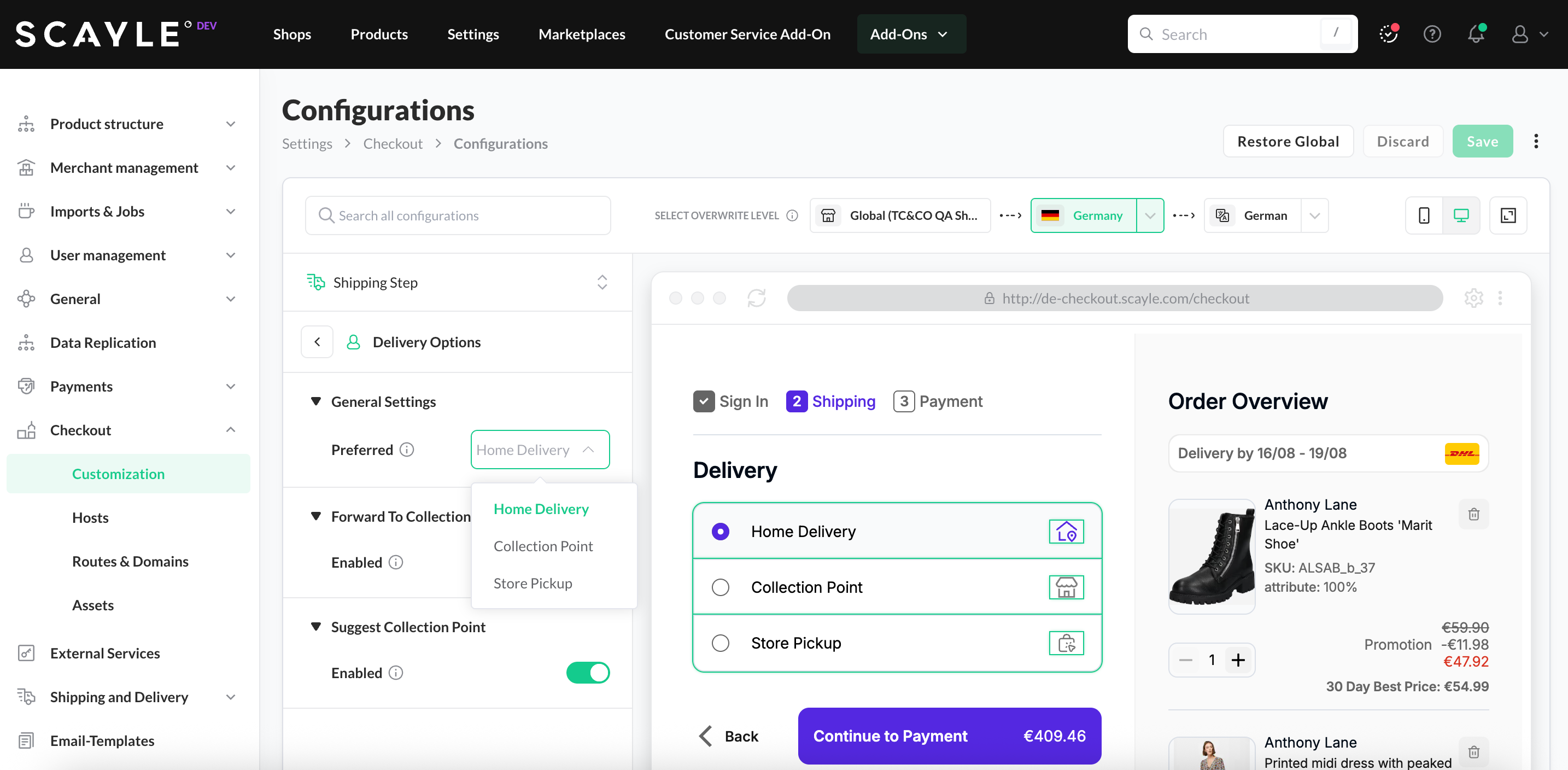Screen dimensions: 1568x770
Task: Click the back arrow beside Delivery Options
Action: (x=317, y=342)
